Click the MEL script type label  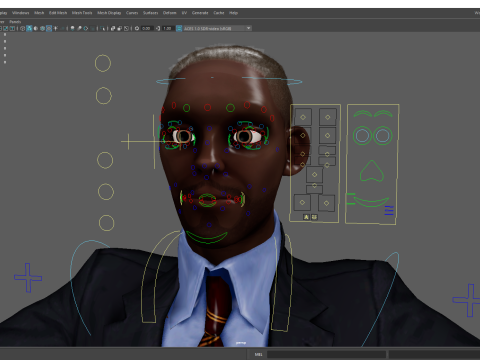pyautogui.click(x=258, y=354)
